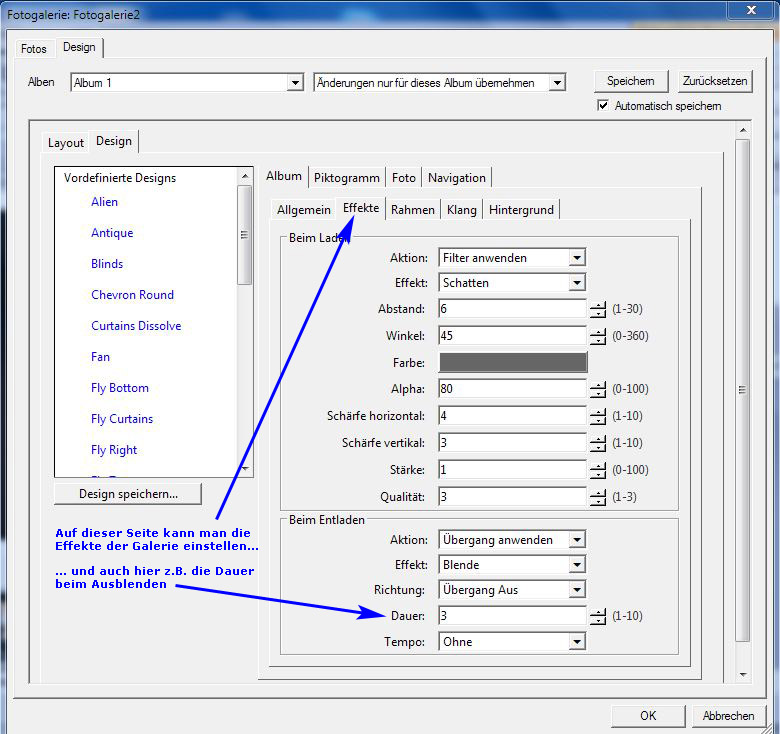Increase the Dauer spinner value
Viewport: 780px width, 734px height.
coord(598,612)
